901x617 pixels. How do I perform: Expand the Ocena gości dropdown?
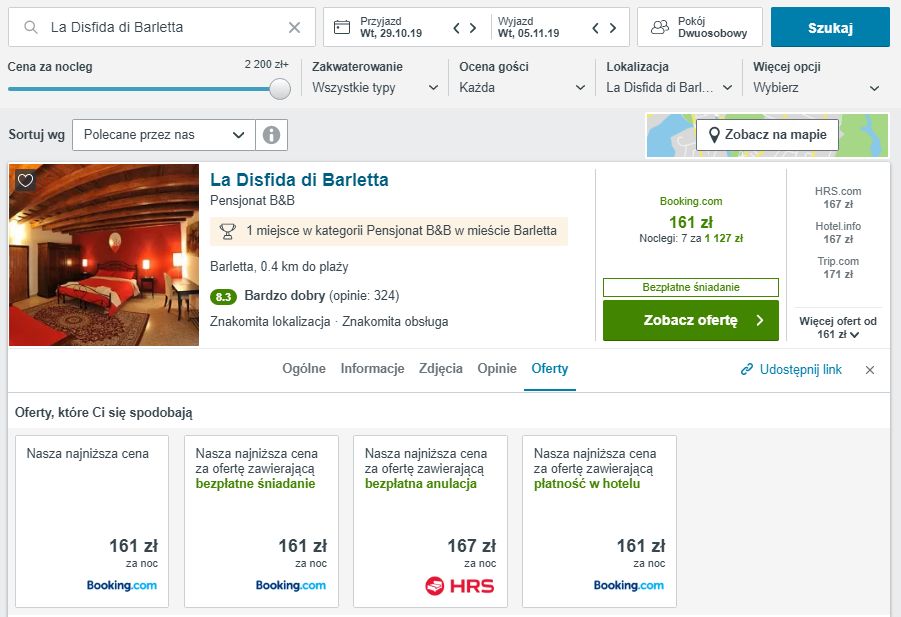(522, 87)
